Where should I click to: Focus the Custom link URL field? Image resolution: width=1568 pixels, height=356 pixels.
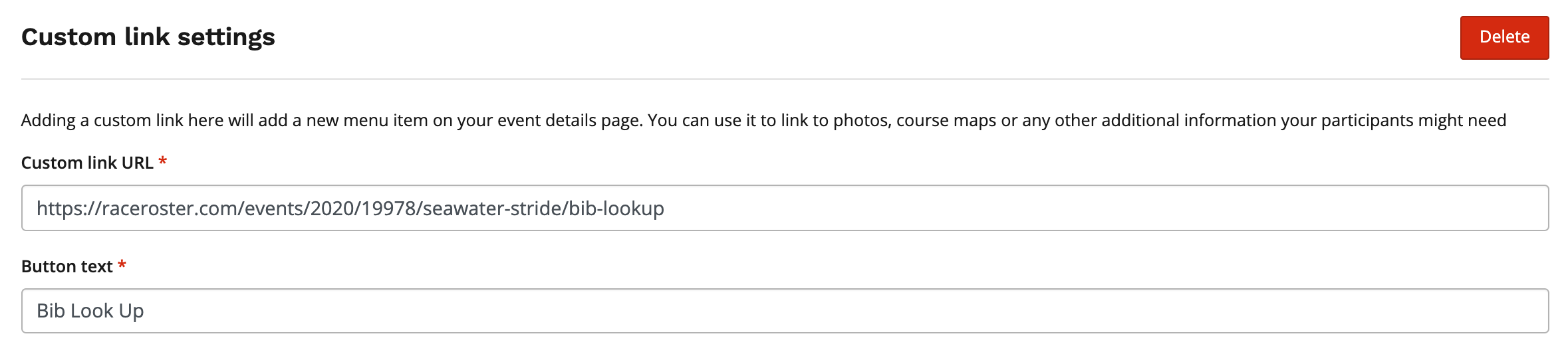pos(785,208)
